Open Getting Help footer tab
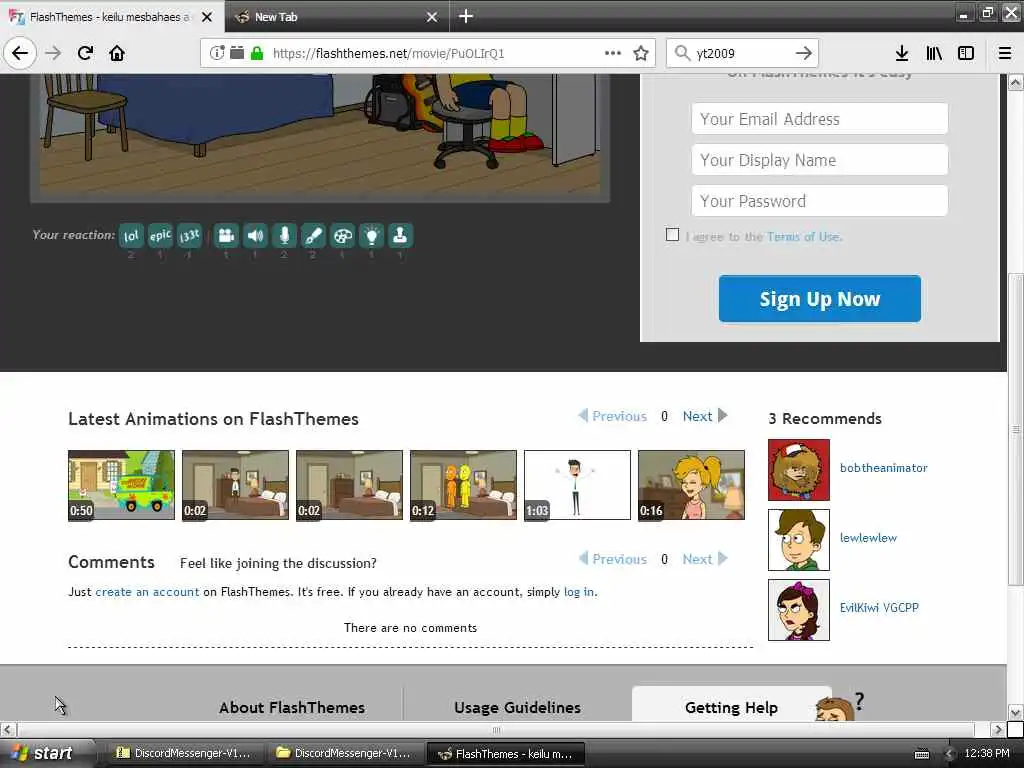 coord(731,707)
